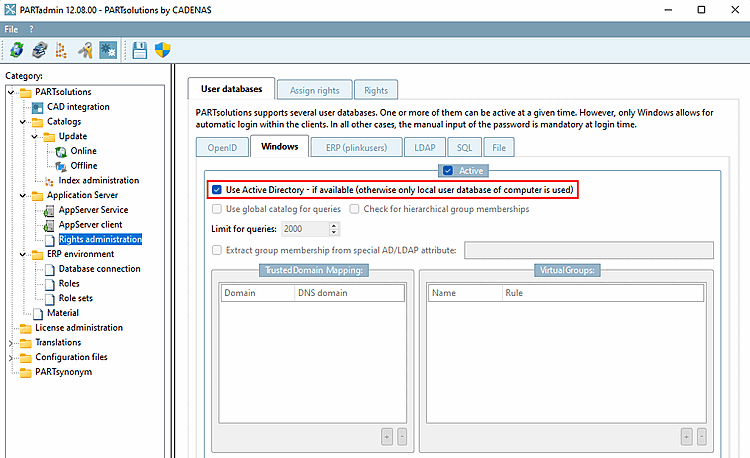The height and width of the screenshot is (458, 750).
Task: Click the DNS domain column header
Action: tap(349, 293)
